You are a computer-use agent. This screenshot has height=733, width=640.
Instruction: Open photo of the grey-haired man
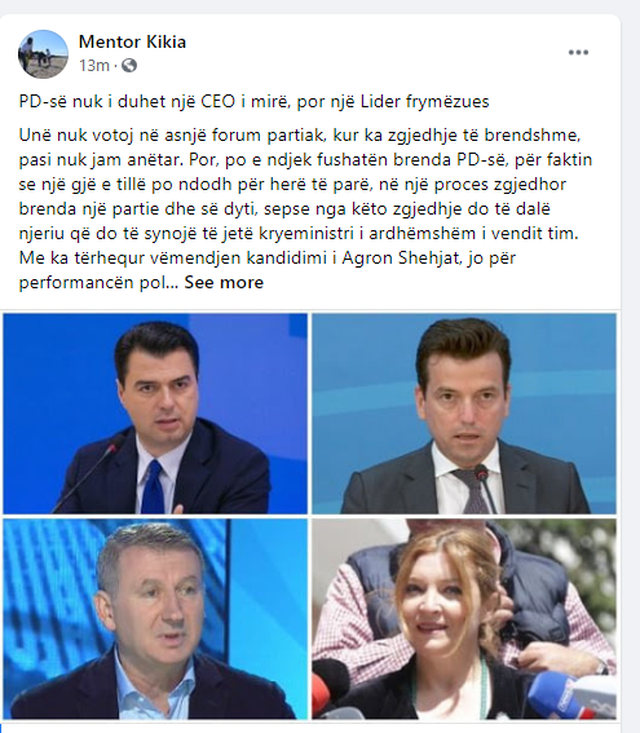pyautogui.click(x=155, y=619)
